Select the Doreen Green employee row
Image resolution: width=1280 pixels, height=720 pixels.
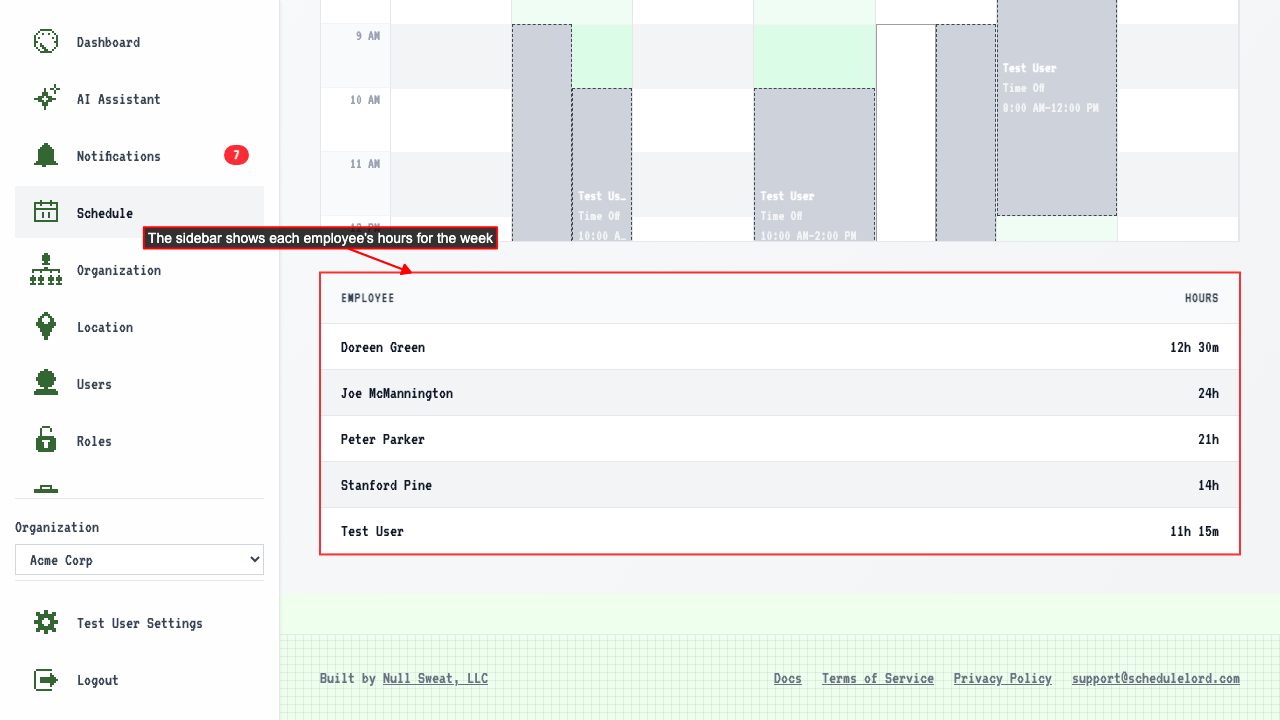[x=780, y=347]
